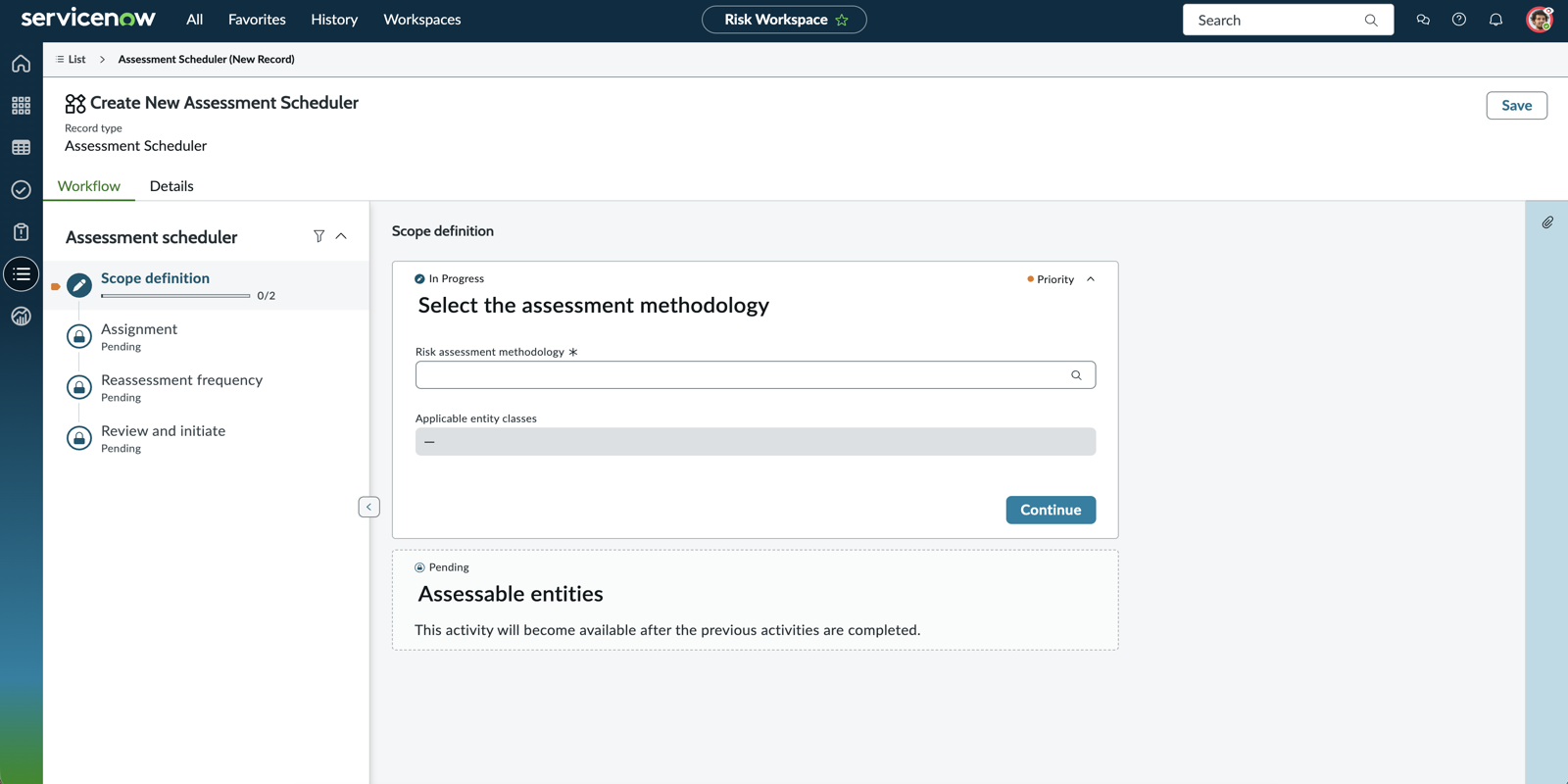This screenshot has height=784, width=1568.
Task: Collapse the Assessment scheduler section chevron
Action: pyautogui.click(x=341, y=236)
